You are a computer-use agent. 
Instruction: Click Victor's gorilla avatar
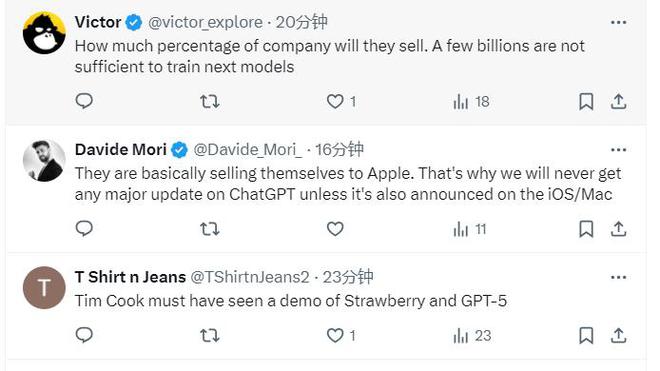[44, 33]
